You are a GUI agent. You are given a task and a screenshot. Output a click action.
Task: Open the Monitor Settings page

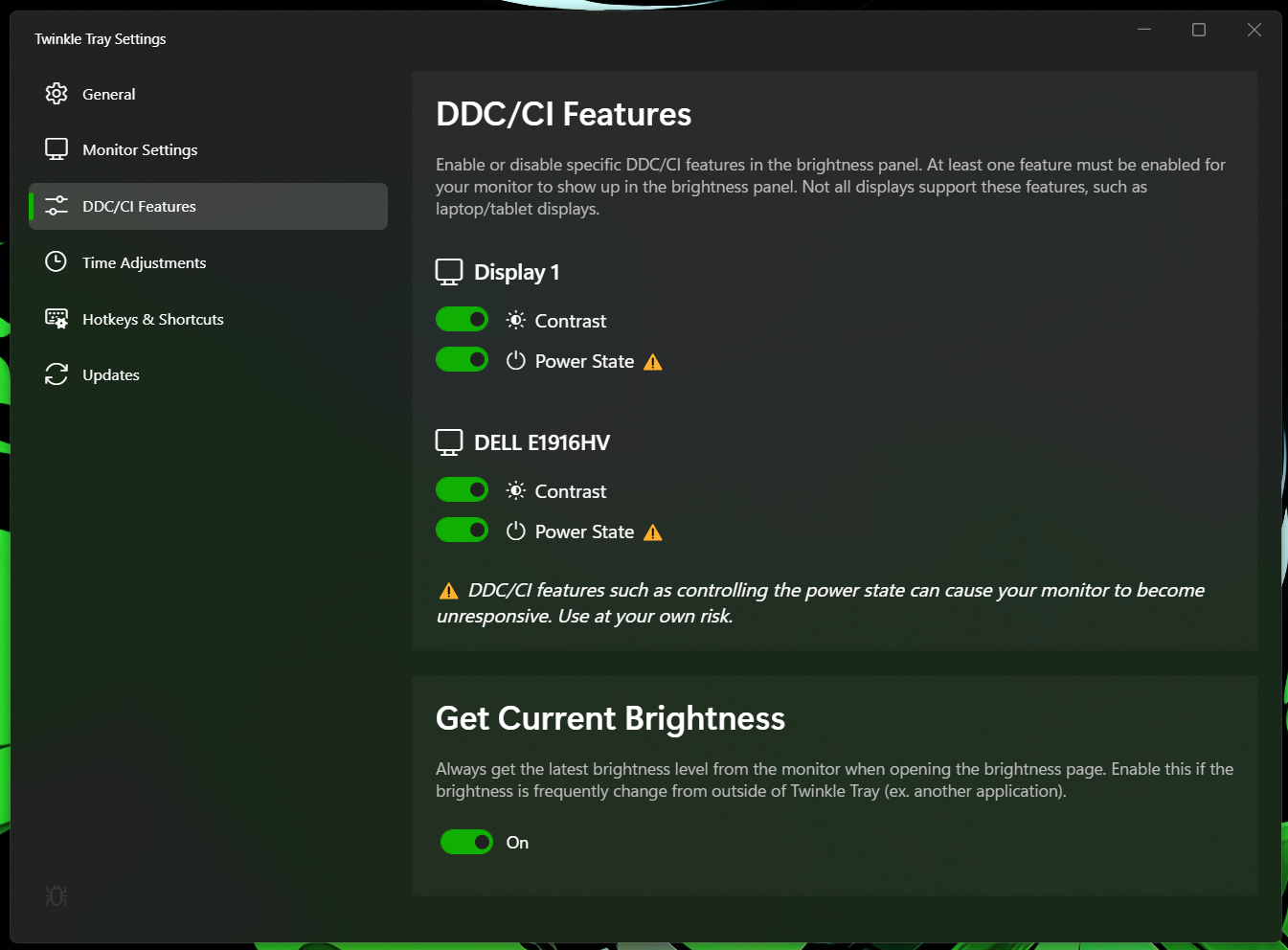coord(140,150)
